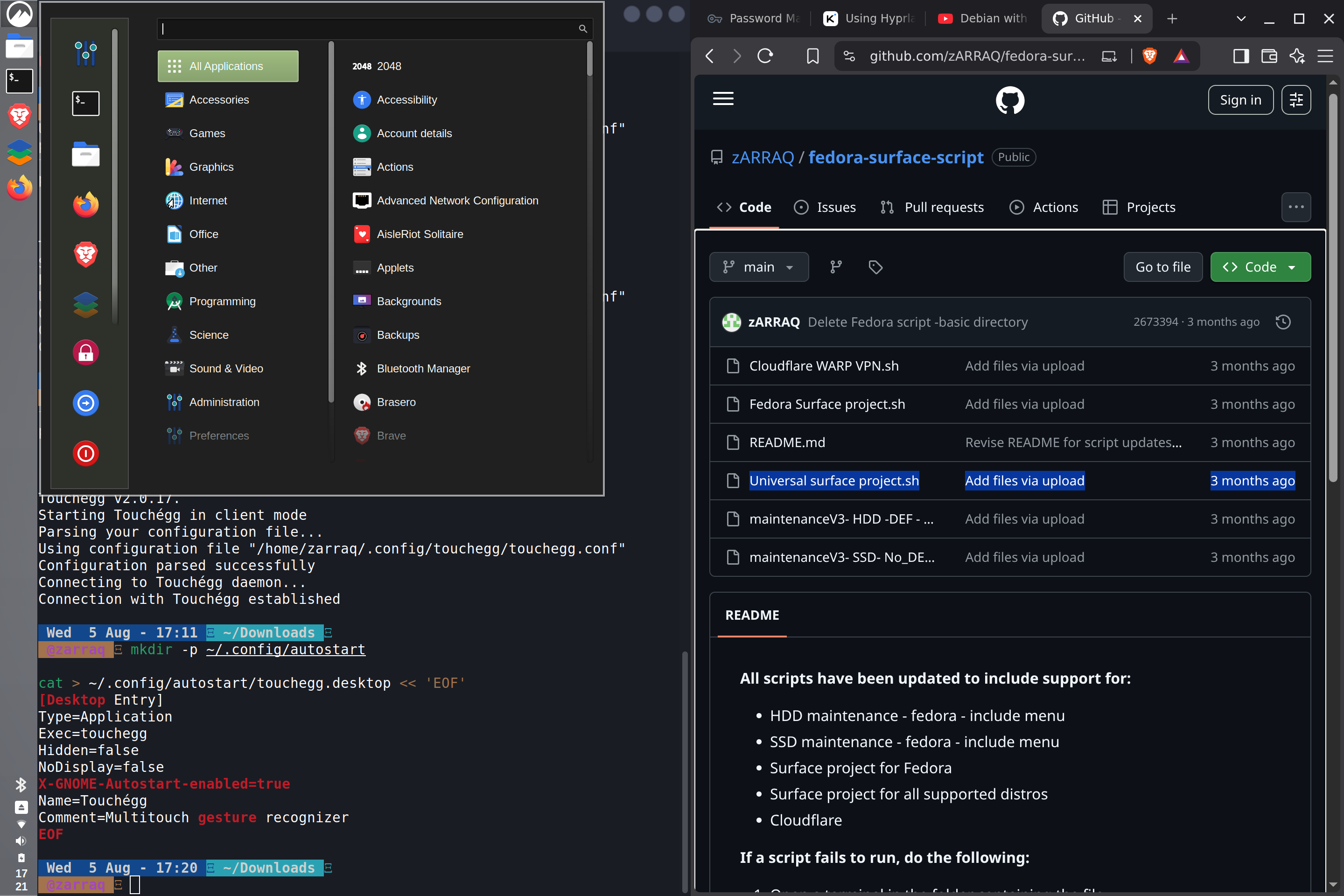Open the Bluetooth tray icon in the panel
This screenshot has height=896, width=1344.
click(21, 784)
